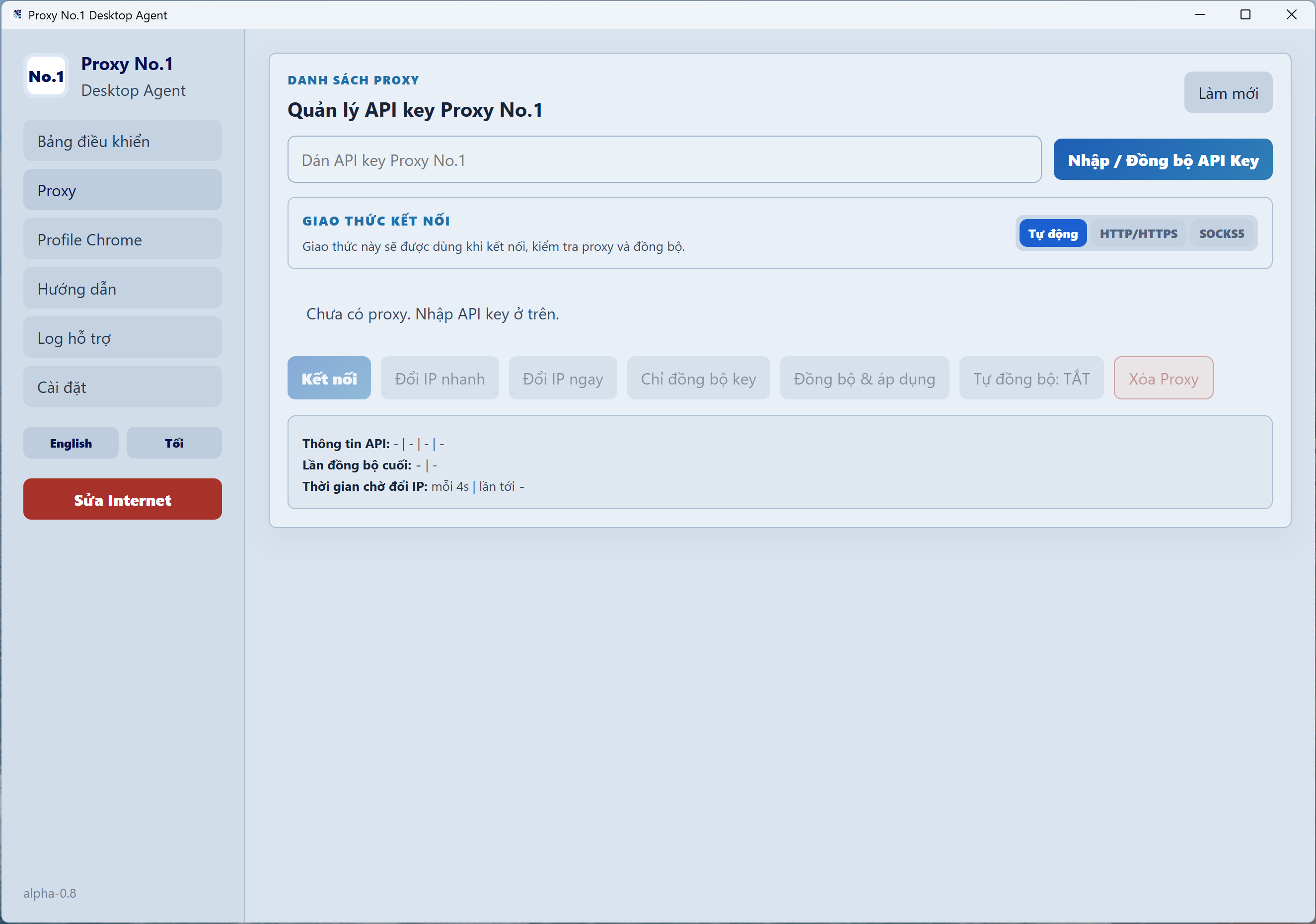Switch language to English

(71, 443)
